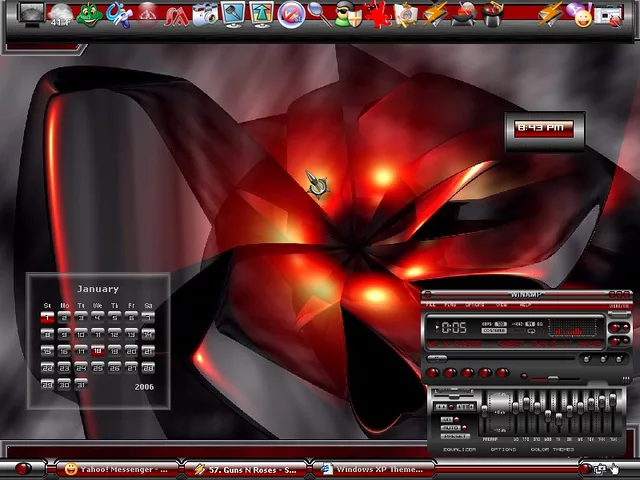Toggle the equalizer AUTO button

(452, 427)
